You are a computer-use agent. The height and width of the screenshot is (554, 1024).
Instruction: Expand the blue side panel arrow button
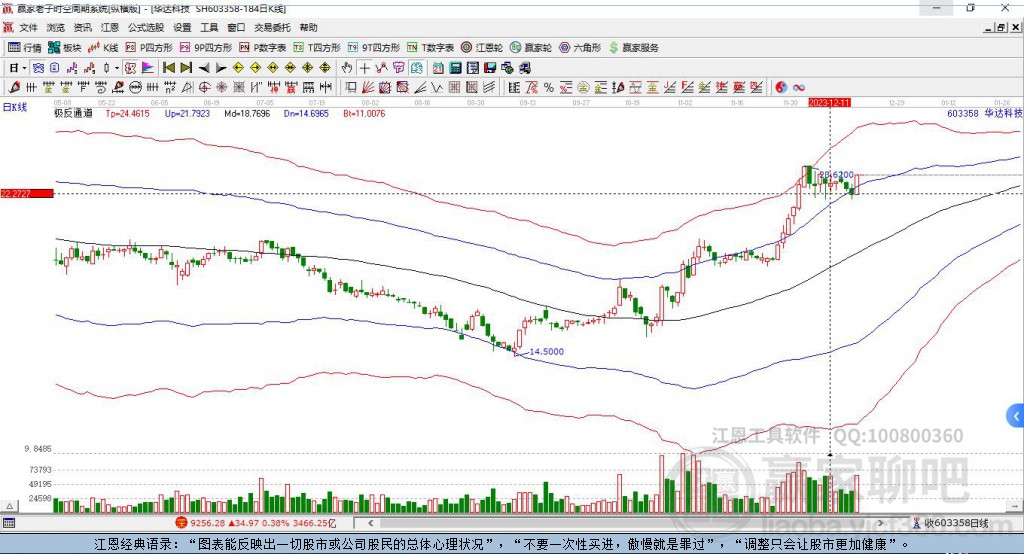coord(1016,416)
